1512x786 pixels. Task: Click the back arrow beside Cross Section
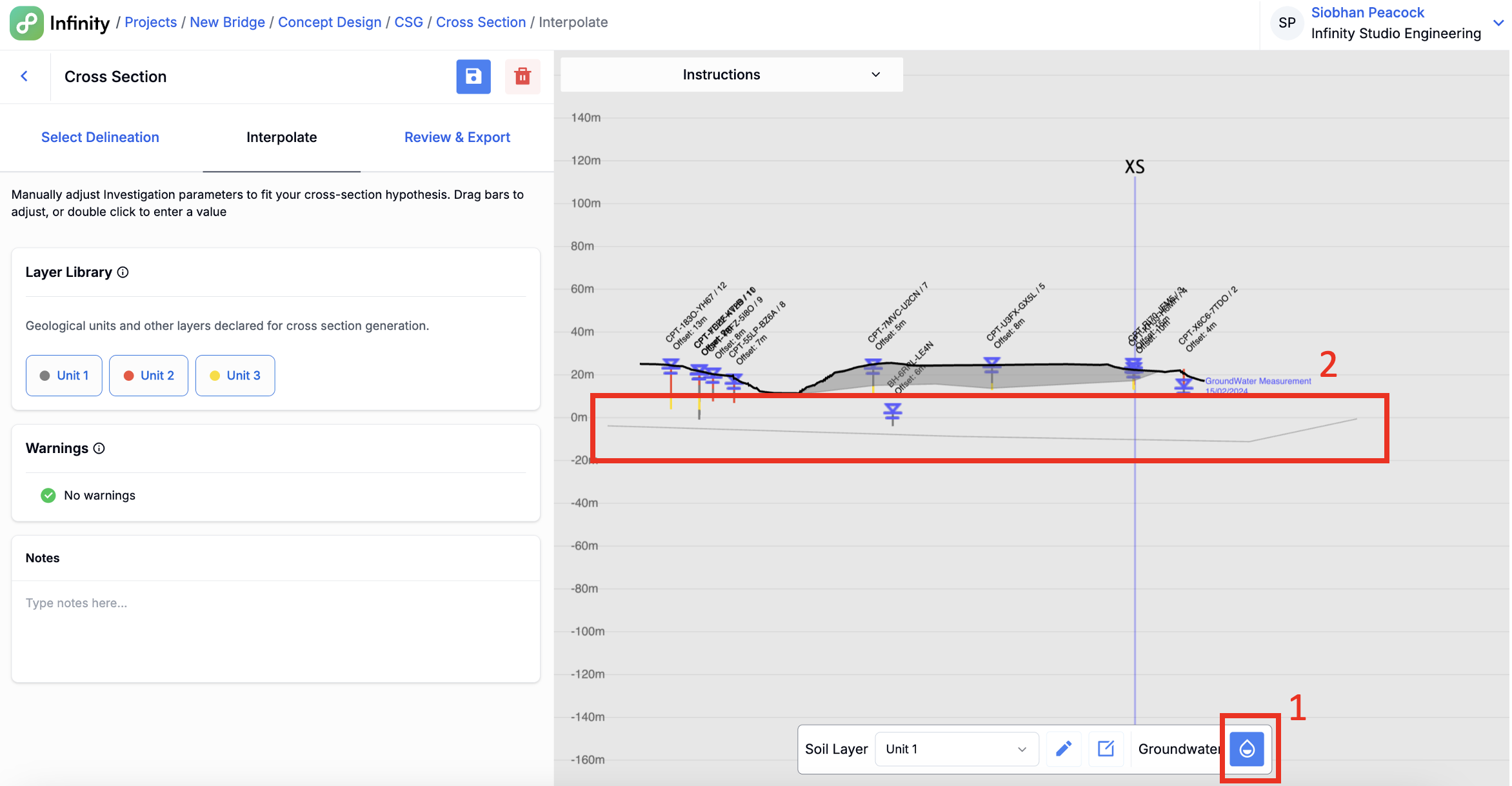(x=25, y=76)
